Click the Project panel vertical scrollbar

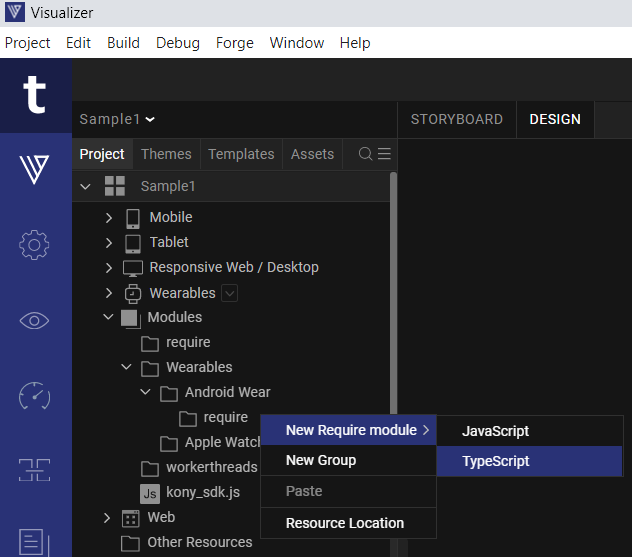393,300
